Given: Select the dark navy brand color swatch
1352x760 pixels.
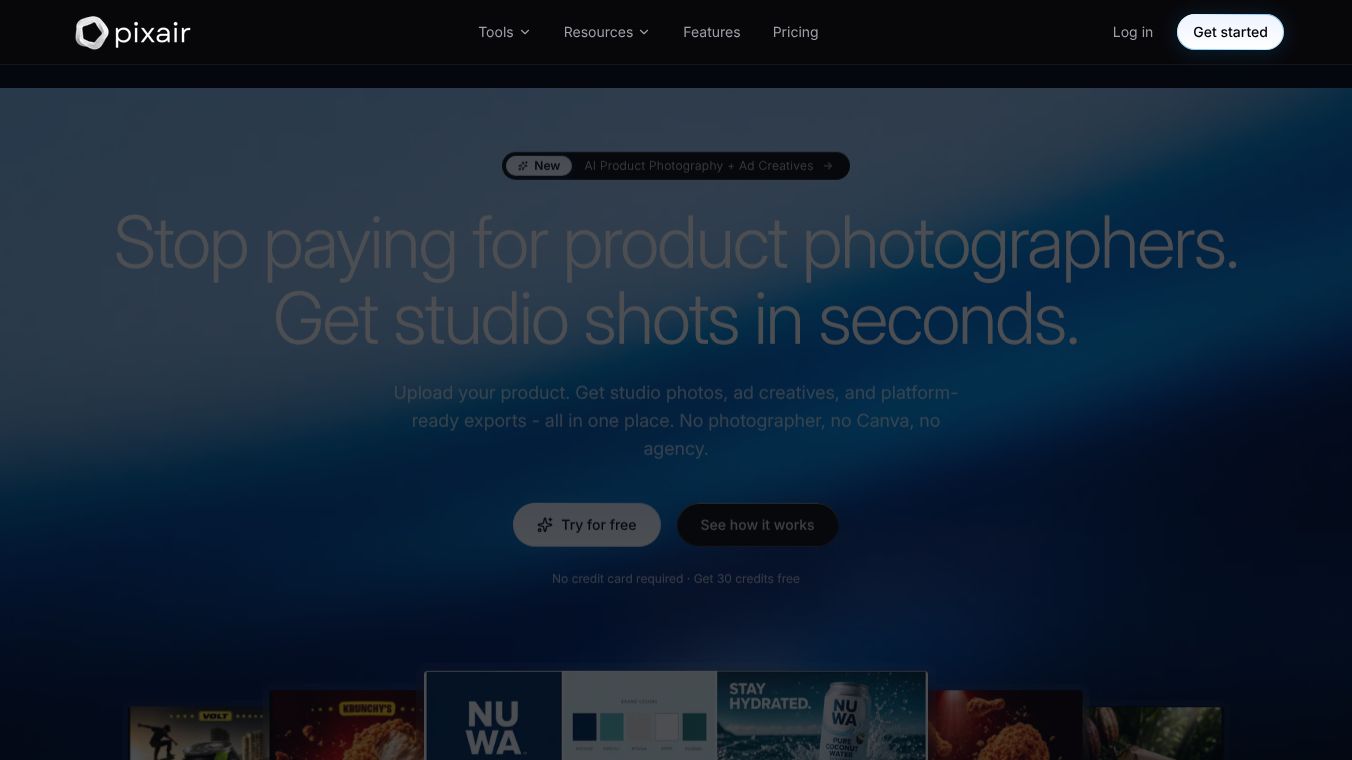Looking at the screenshot, I should click(585, 727).
